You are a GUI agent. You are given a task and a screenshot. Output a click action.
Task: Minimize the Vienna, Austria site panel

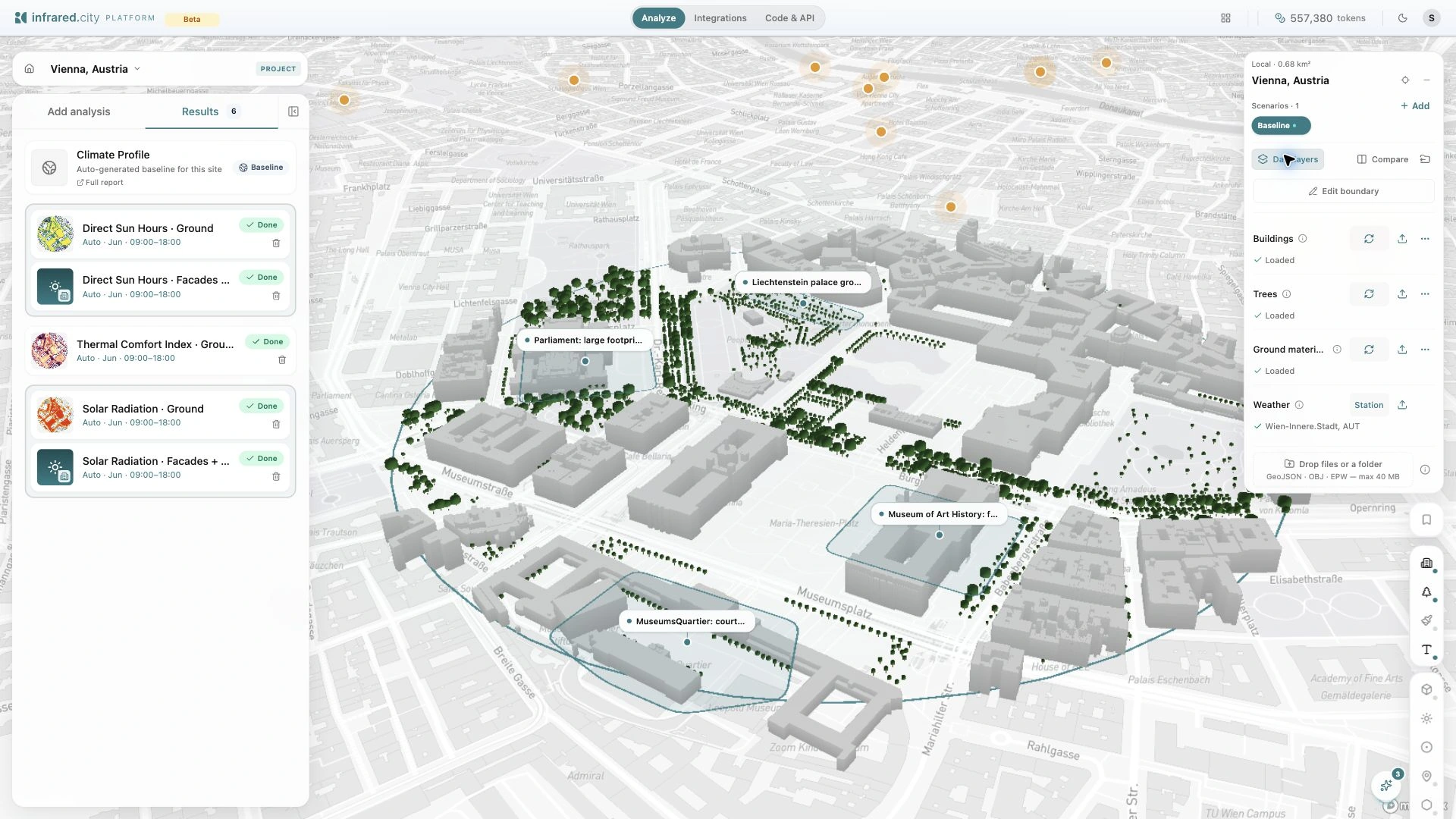pyautogui.click(x=1426, y=80)
